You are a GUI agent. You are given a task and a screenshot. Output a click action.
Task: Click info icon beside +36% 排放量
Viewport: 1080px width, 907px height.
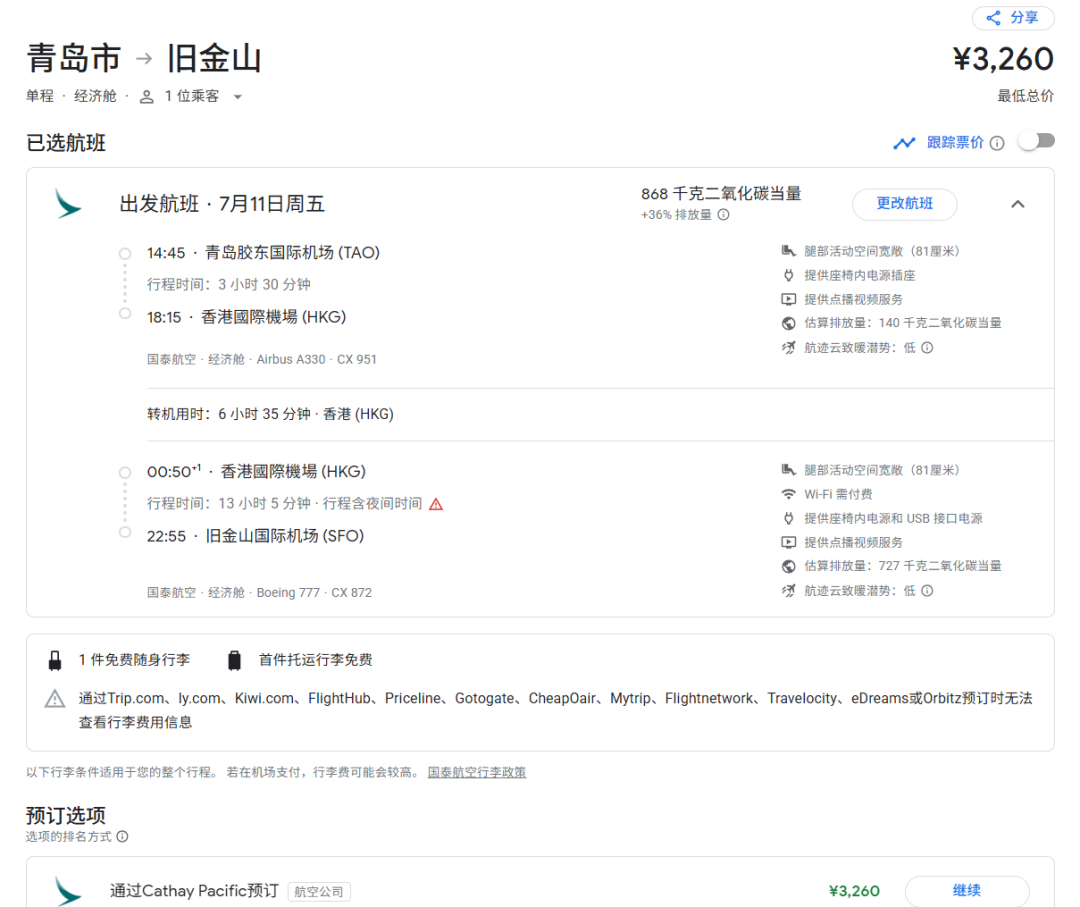(723, 215)
